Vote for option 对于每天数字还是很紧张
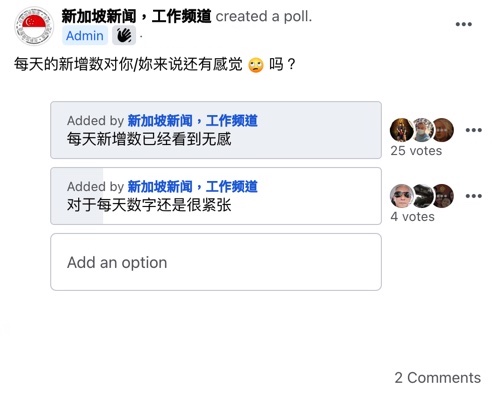The width and height of the screenshot is (492, 395). pyautogui.click(x=216, y=196)
